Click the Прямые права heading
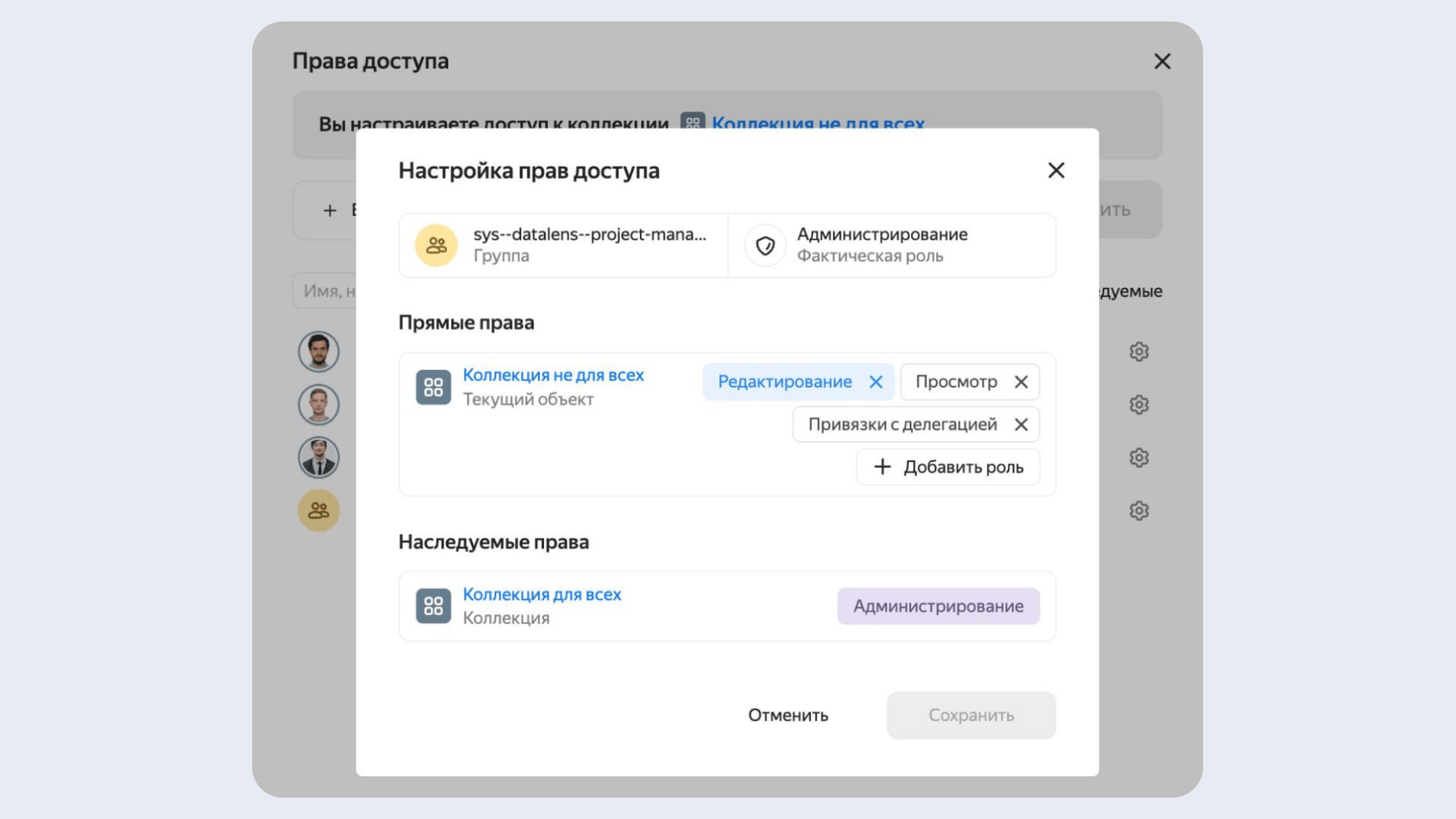Screen dimensions: 1456x819 466,323
